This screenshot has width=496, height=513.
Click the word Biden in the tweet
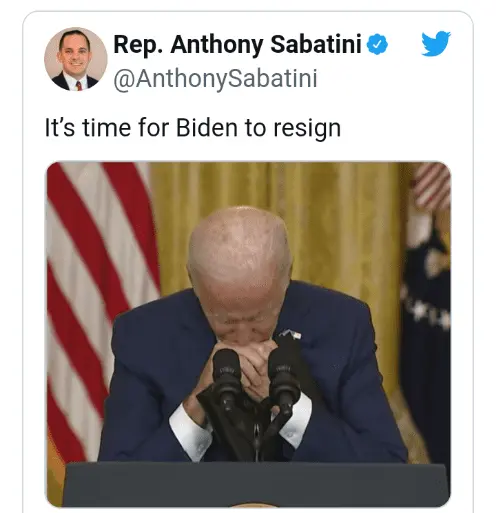(207, 128)
